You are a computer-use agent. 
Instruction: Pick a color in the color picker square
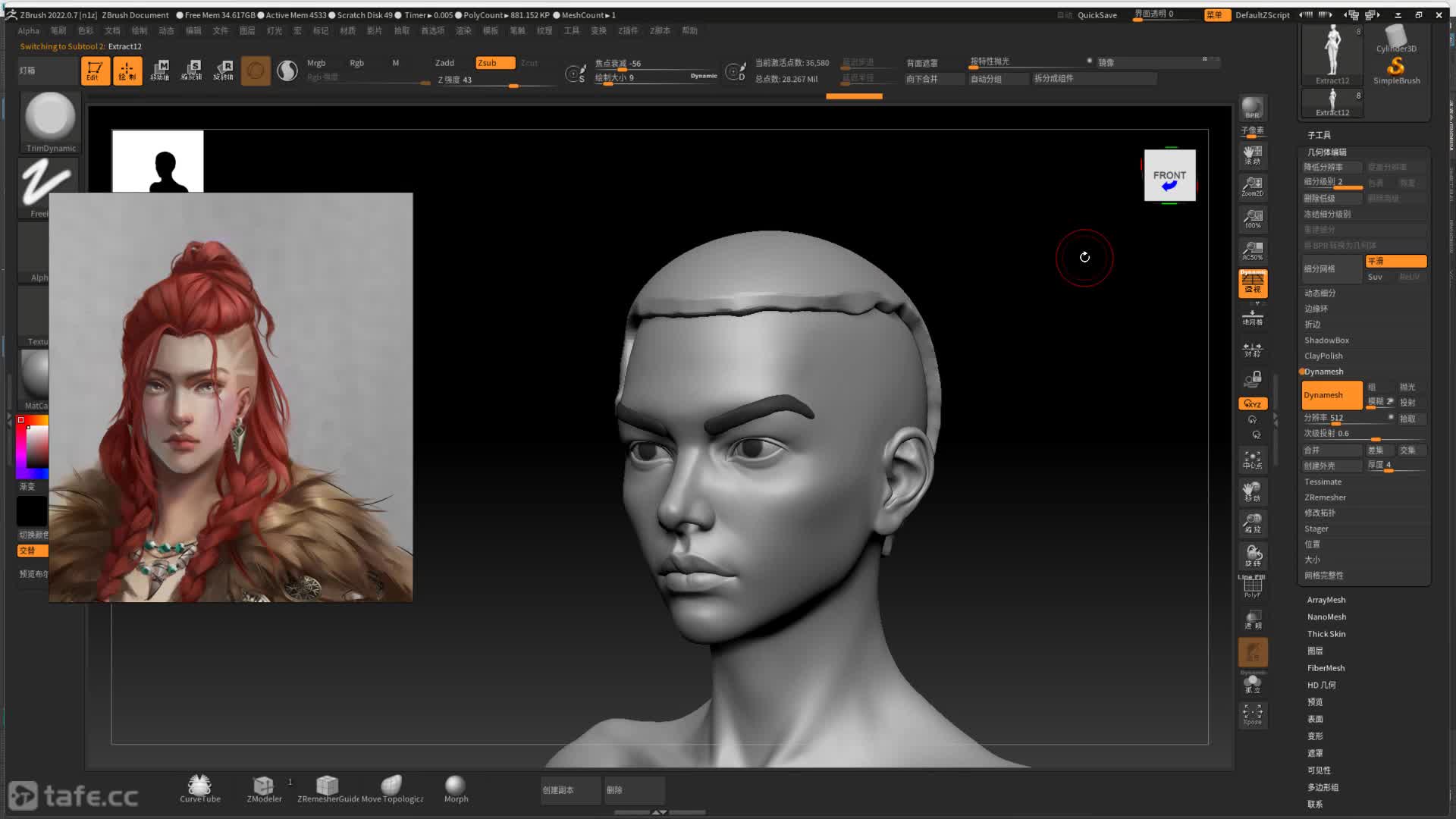coord(37,447)
